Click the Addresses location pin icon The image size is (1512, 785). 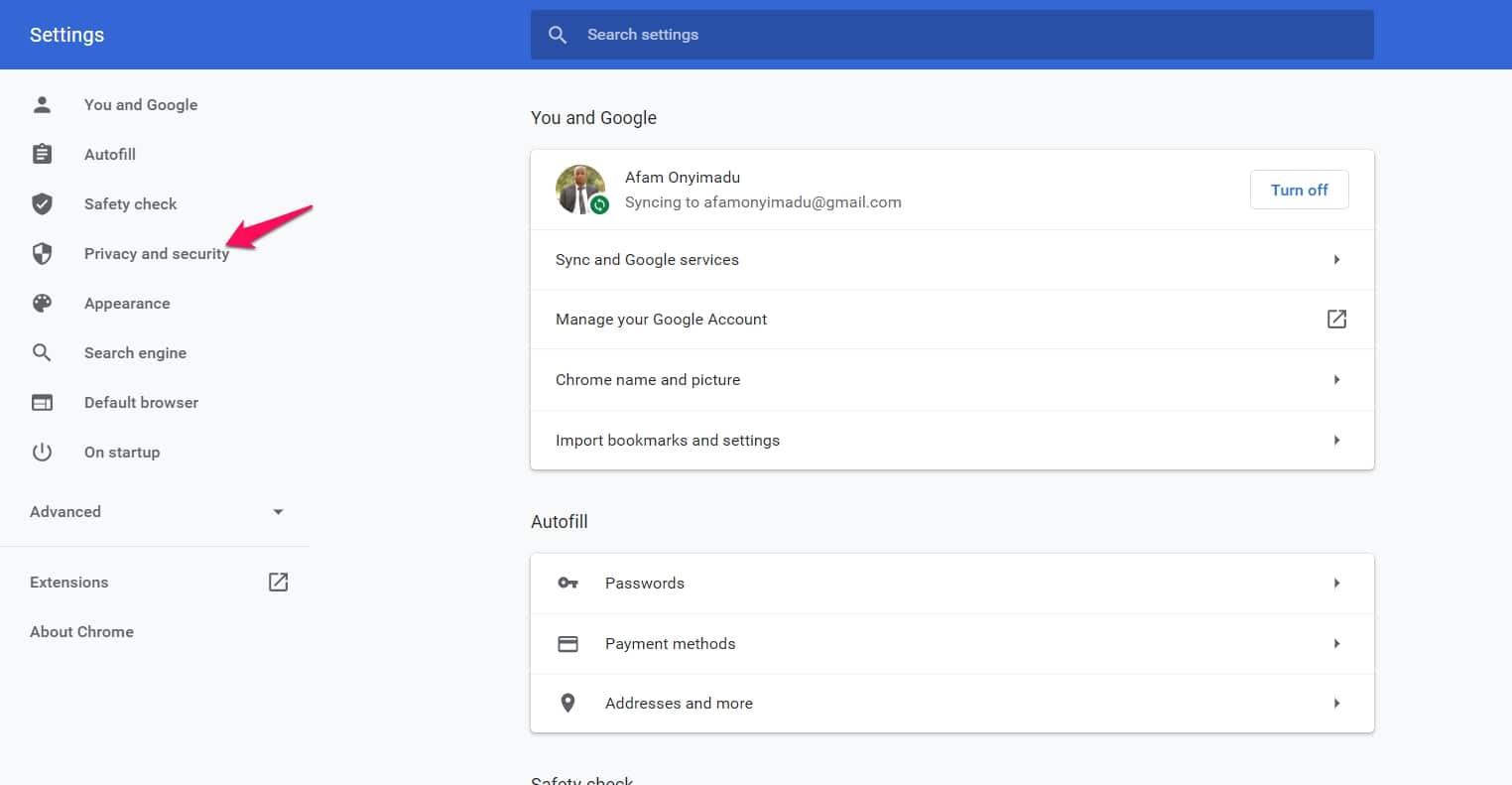[x=567, y=703]
